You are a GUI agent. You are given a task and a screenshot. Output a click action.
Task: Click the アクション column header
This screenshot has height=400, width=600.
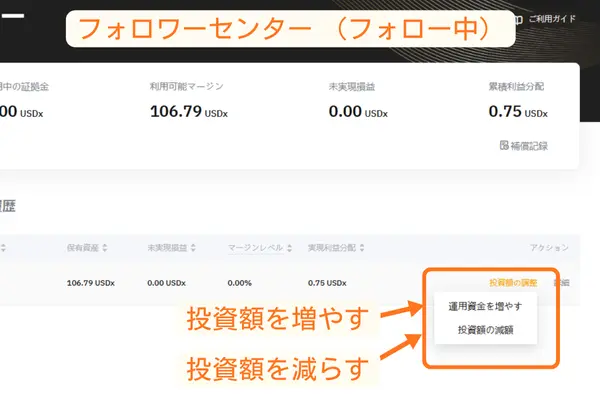pos(549,248)
